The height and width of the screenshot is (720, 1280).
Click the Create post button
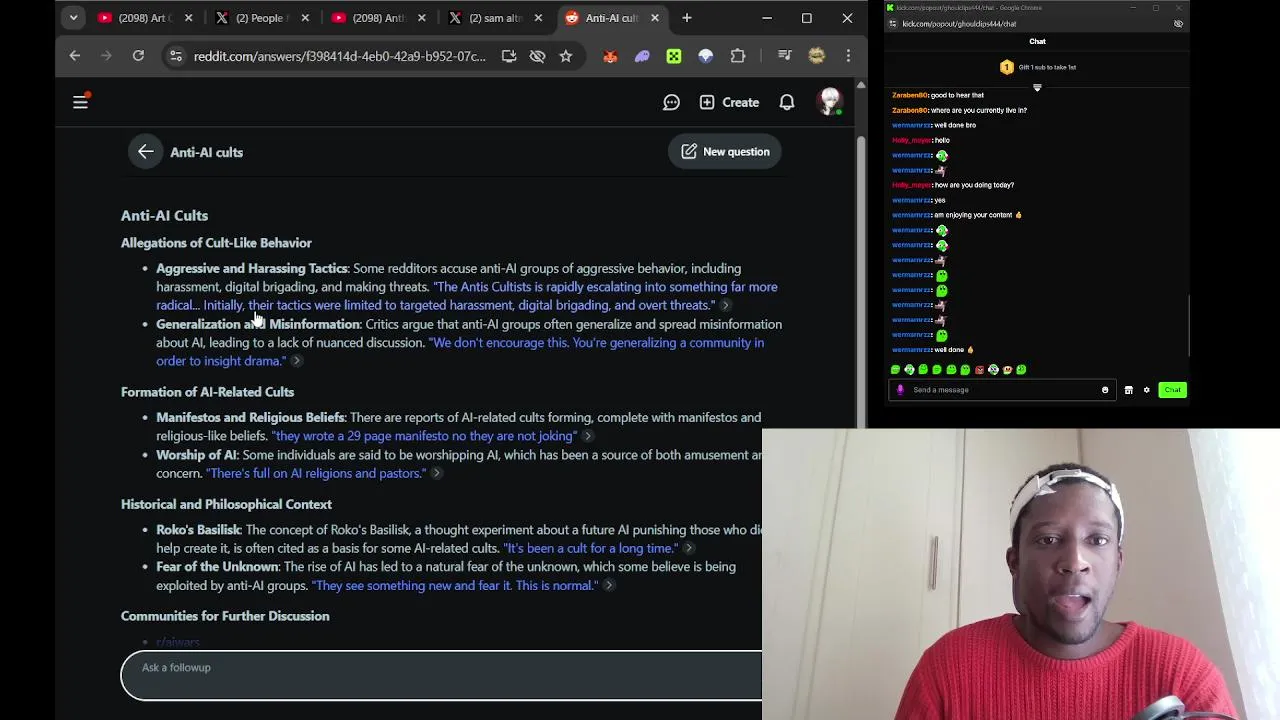click(x=729, y=102)
